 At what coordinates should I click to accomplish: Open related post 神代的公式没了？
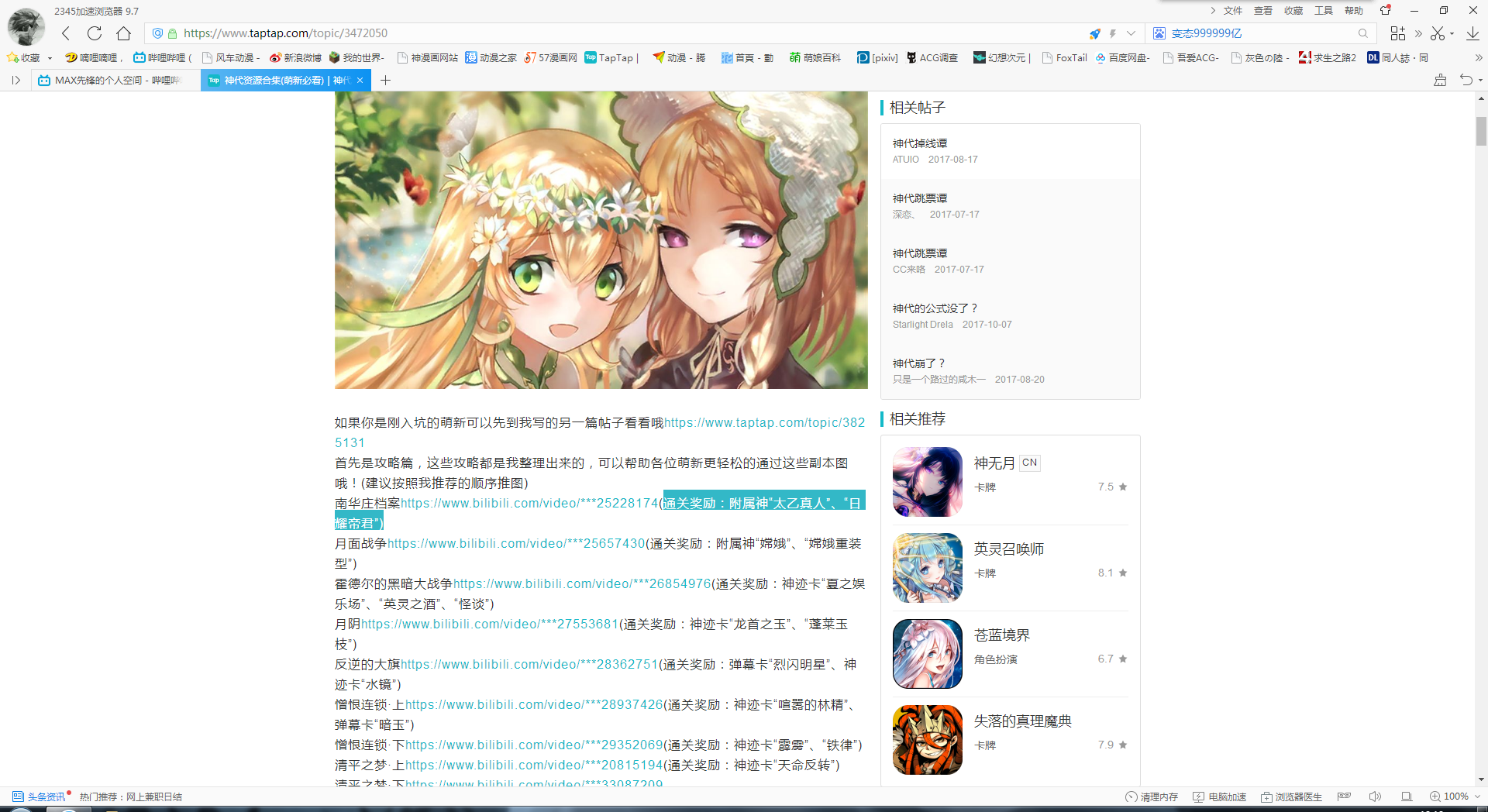pyautogui.click(x=935, y=308)
